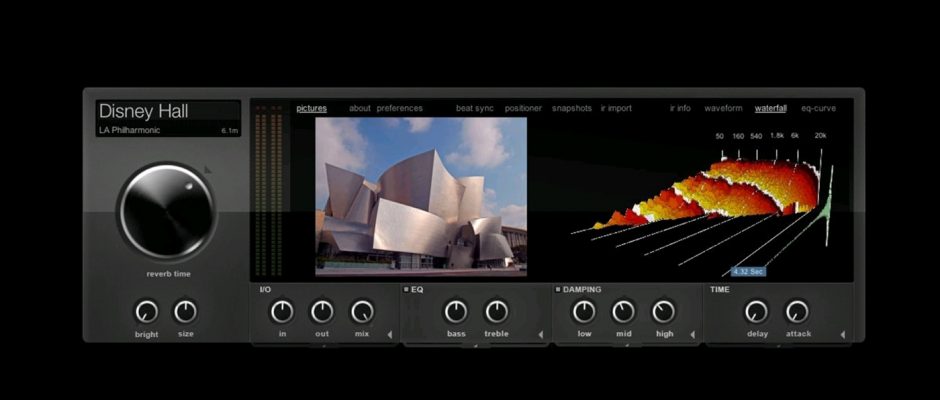Viewport: 940px width, 400px height.
Task: Open the pictures tab
Action: point(311,109)
